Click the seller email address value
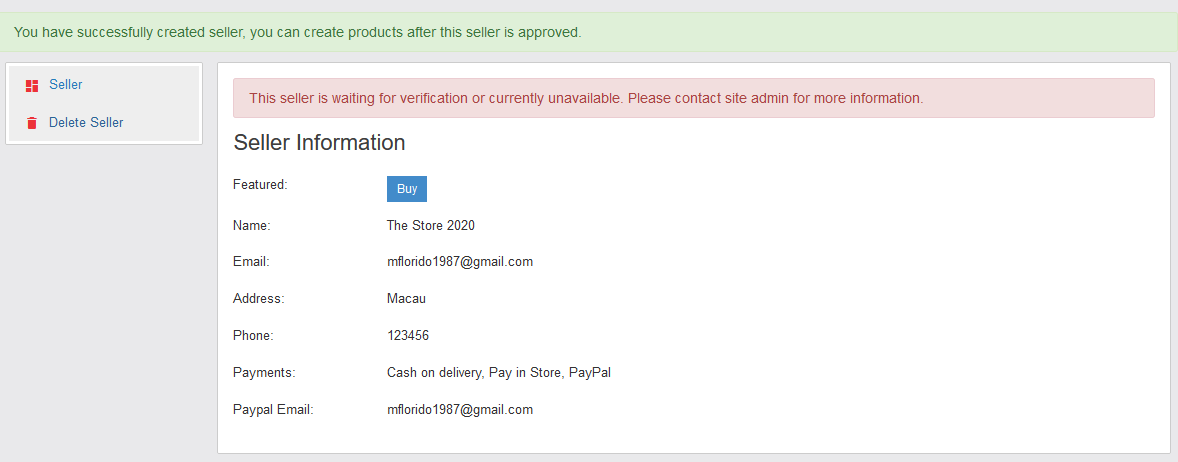 click(460, 262)
